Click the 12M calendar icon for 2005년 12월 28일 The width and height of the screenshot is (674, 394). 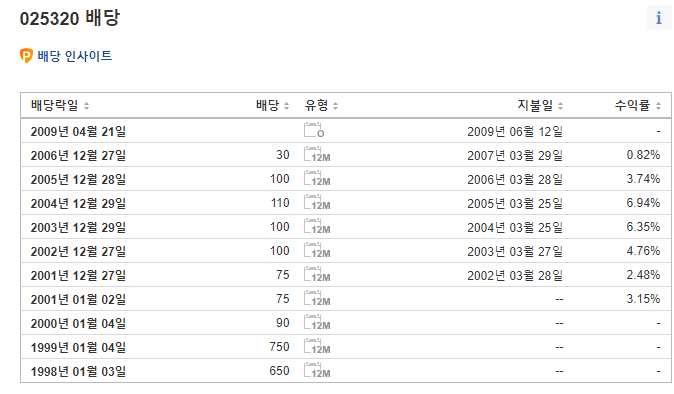pos(317,178)
